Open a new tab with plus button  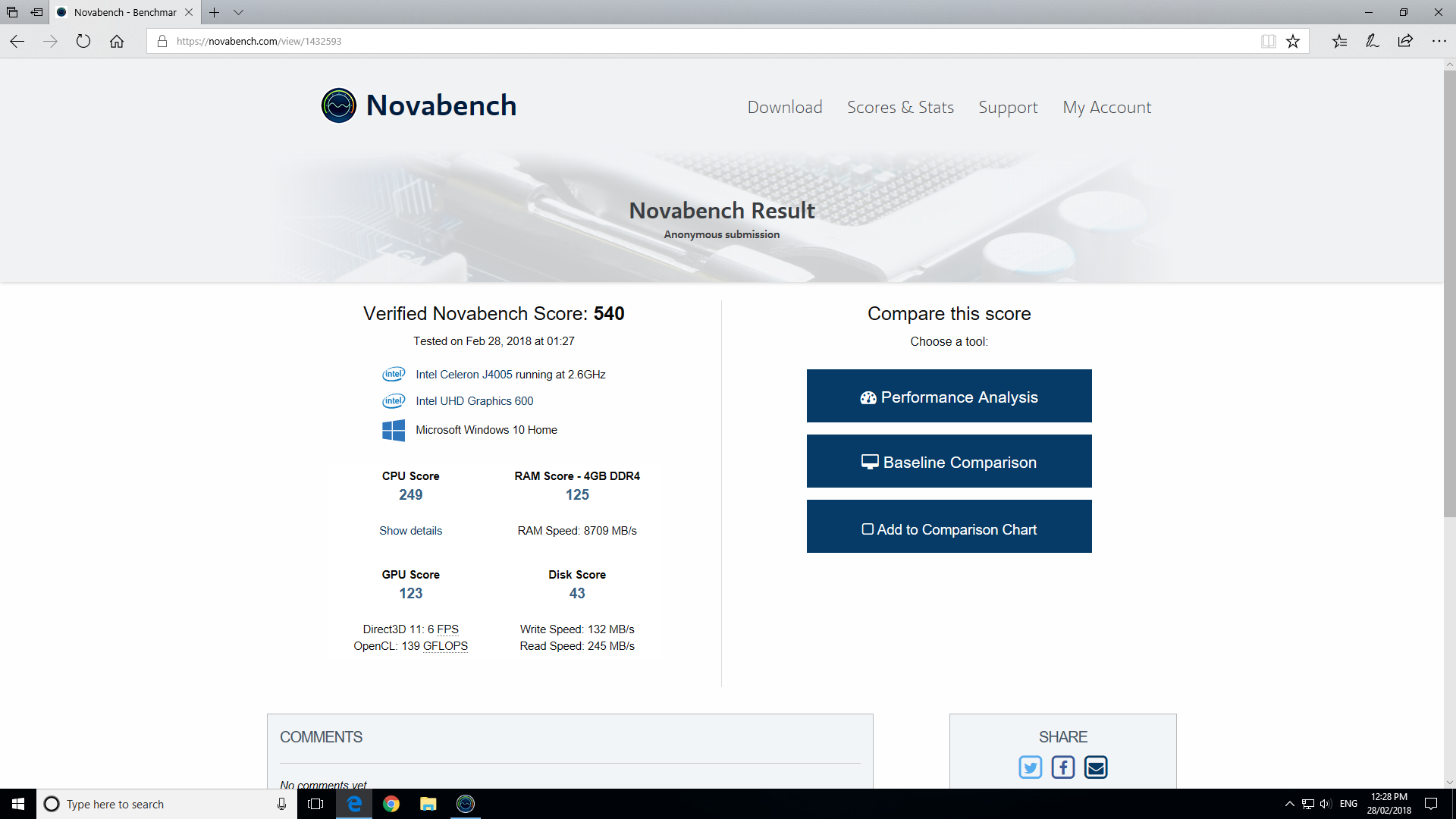pos(215,12)
